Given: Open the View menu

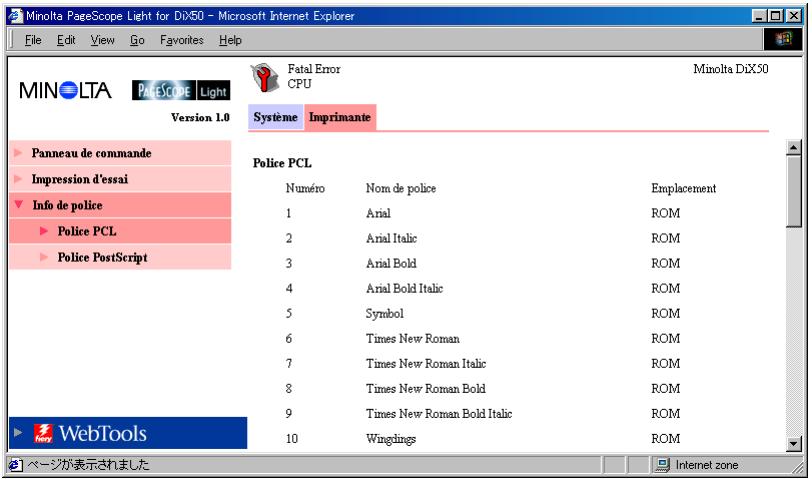Looking at the screenshot, I should [103, 40].
